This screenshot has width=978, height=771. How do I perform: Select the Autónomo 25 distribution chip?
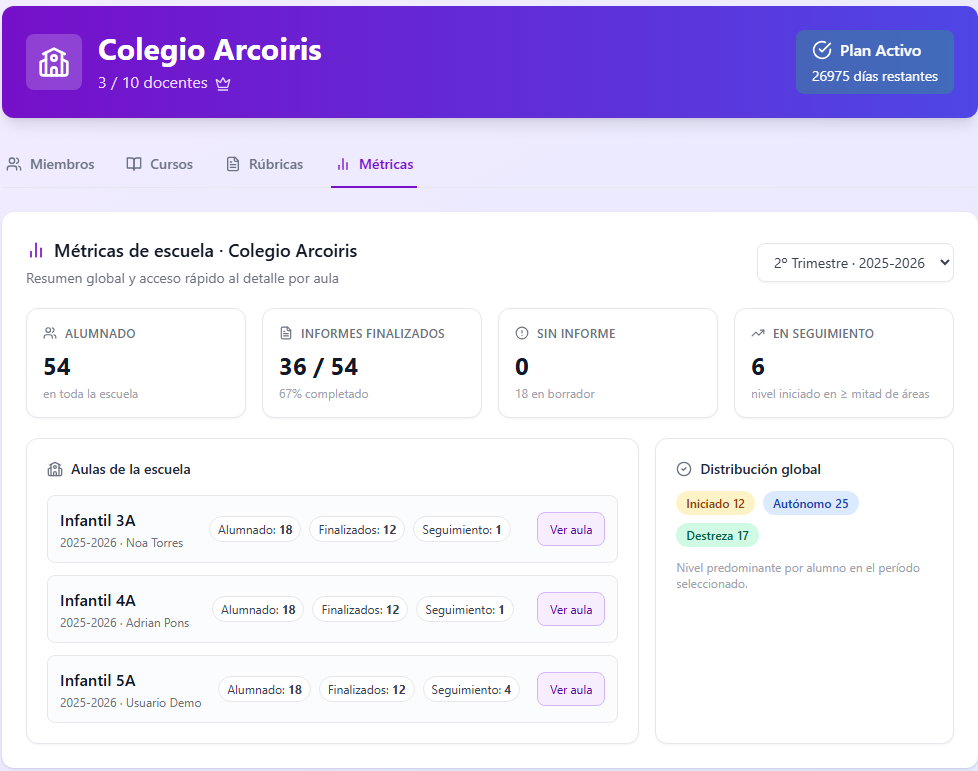[x=811, y=503]
